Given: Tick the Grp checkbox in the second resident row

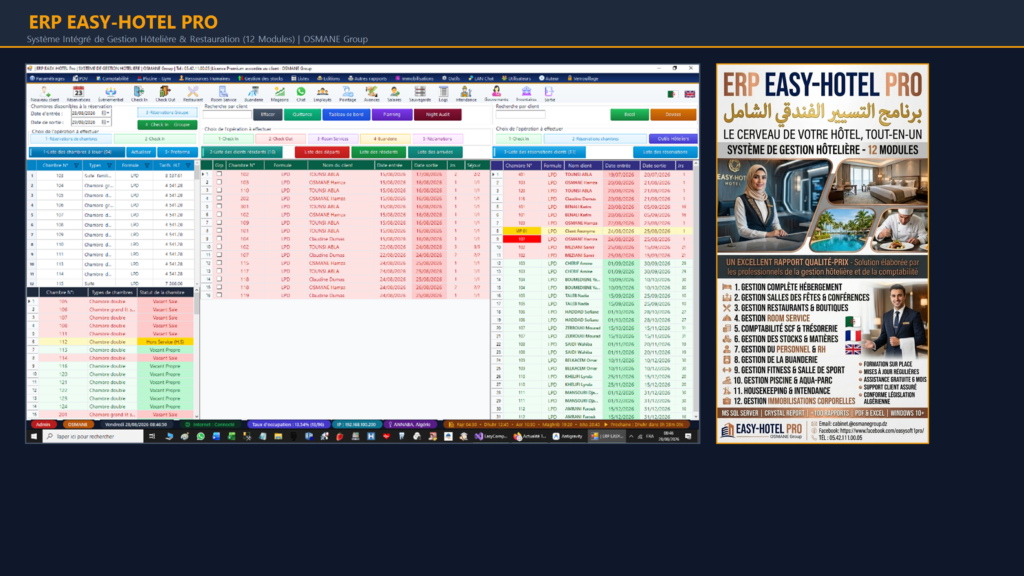Looking at the screenshot, I should (x=219, y=182).
